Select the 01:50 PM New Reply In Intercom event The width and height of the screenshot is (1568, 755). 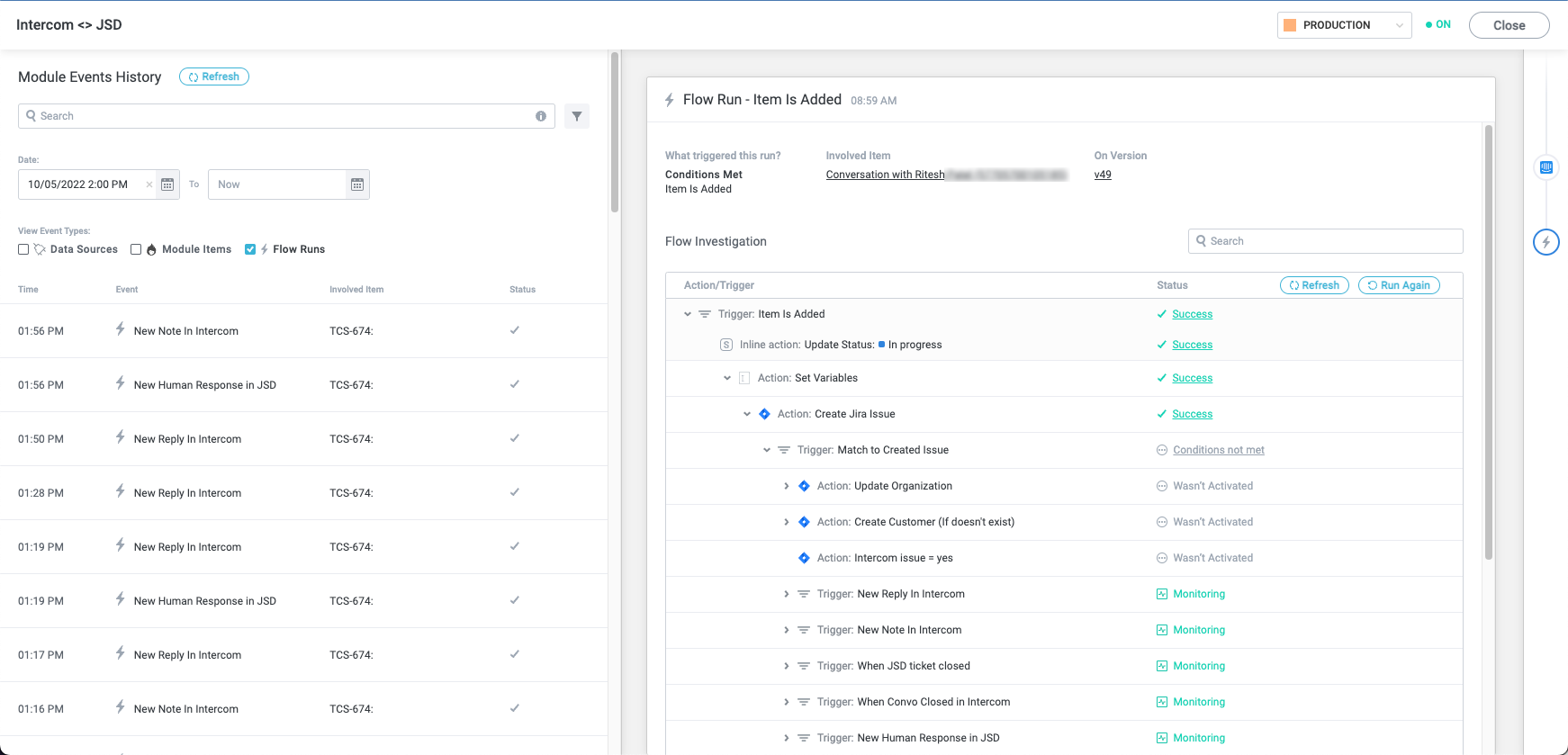187,439
